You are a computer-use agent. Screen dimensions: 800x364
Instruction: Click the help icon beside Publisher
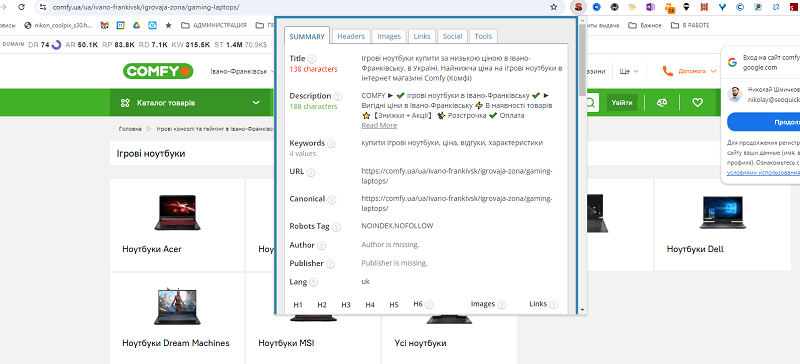(x=331, y=264)
